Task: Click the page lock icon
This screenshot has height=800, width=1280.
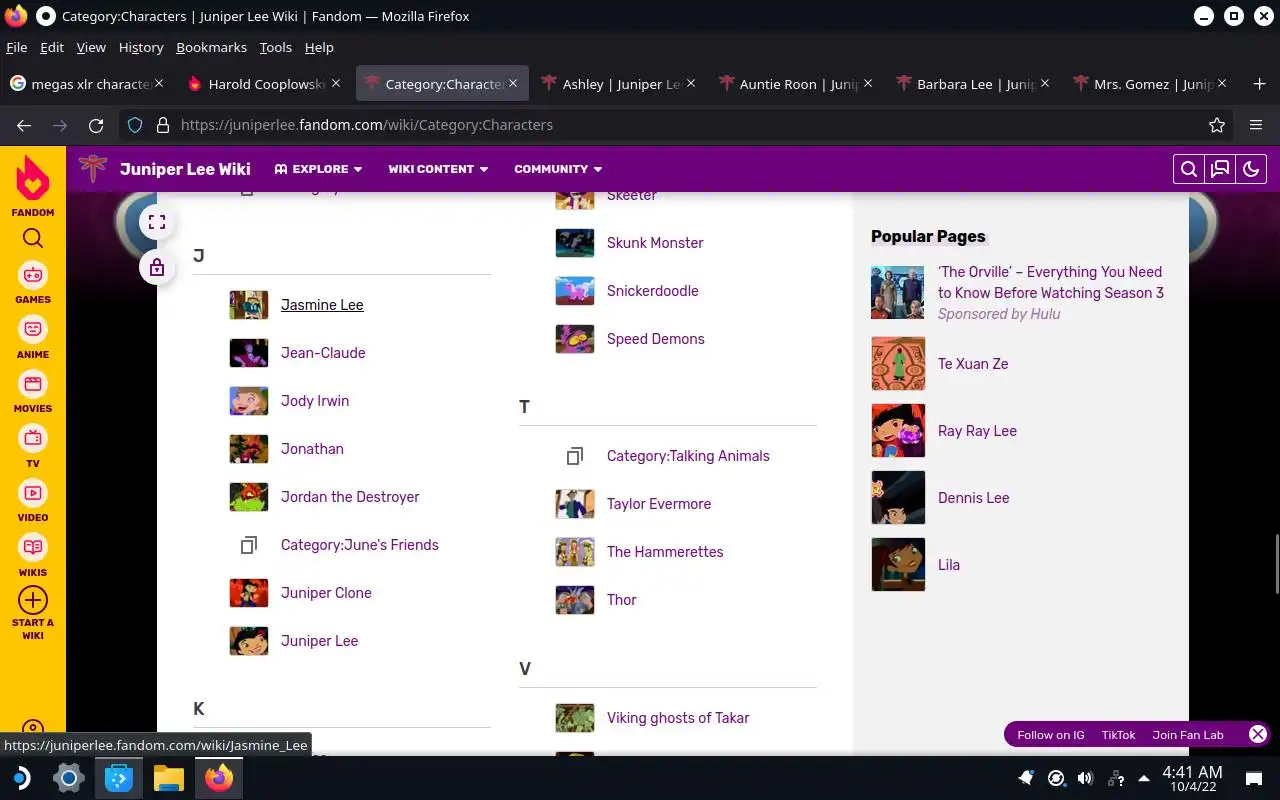Action: click(157, 267)
